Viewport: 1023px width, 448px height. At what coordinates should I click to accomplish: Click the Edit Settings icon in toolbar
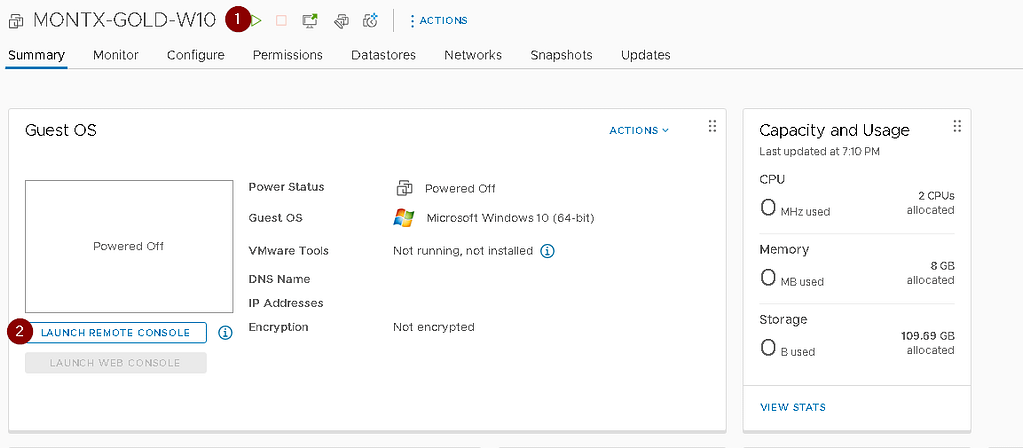341,20
